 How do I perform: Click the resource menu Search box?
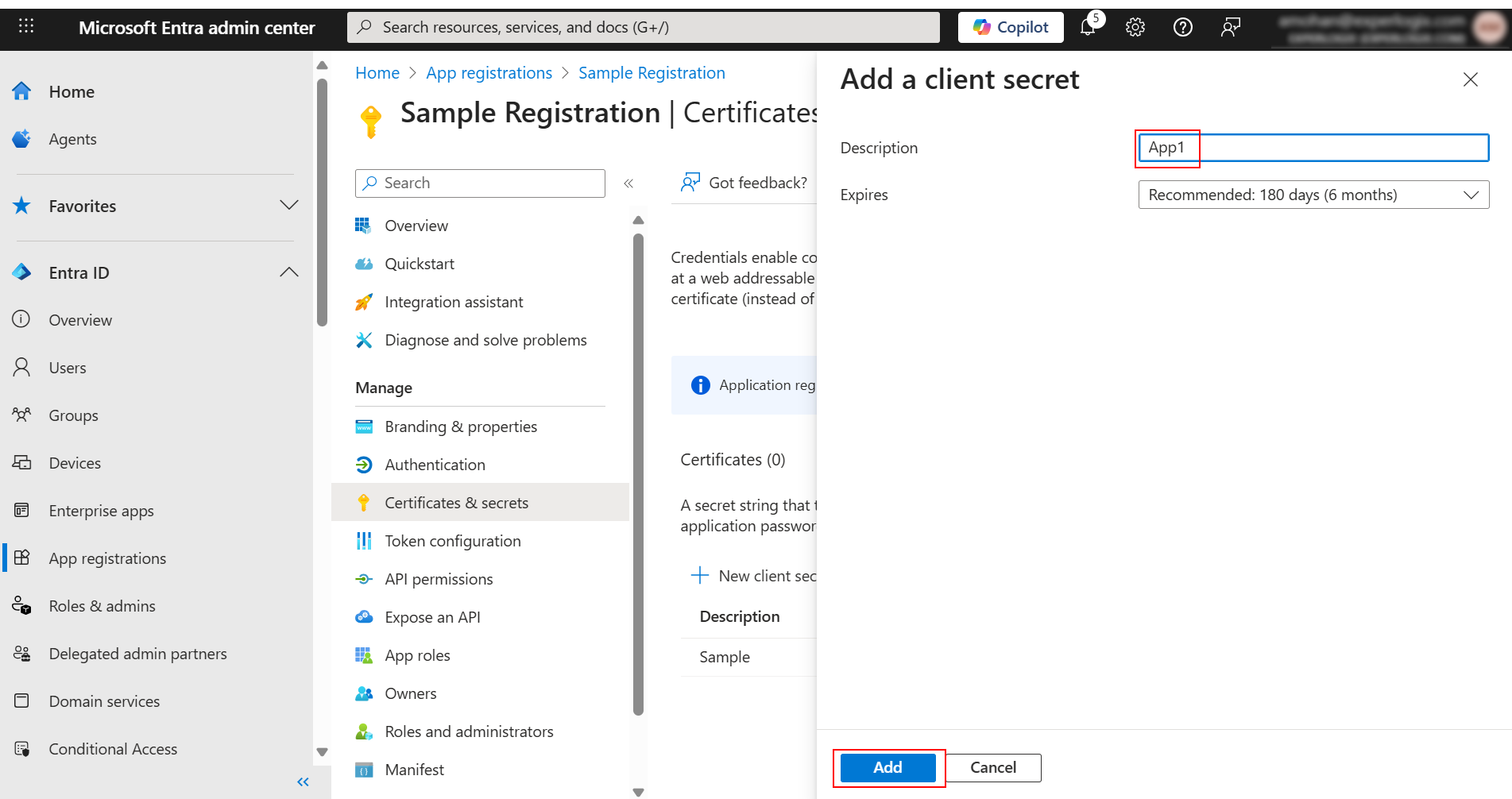pos(480,183)
